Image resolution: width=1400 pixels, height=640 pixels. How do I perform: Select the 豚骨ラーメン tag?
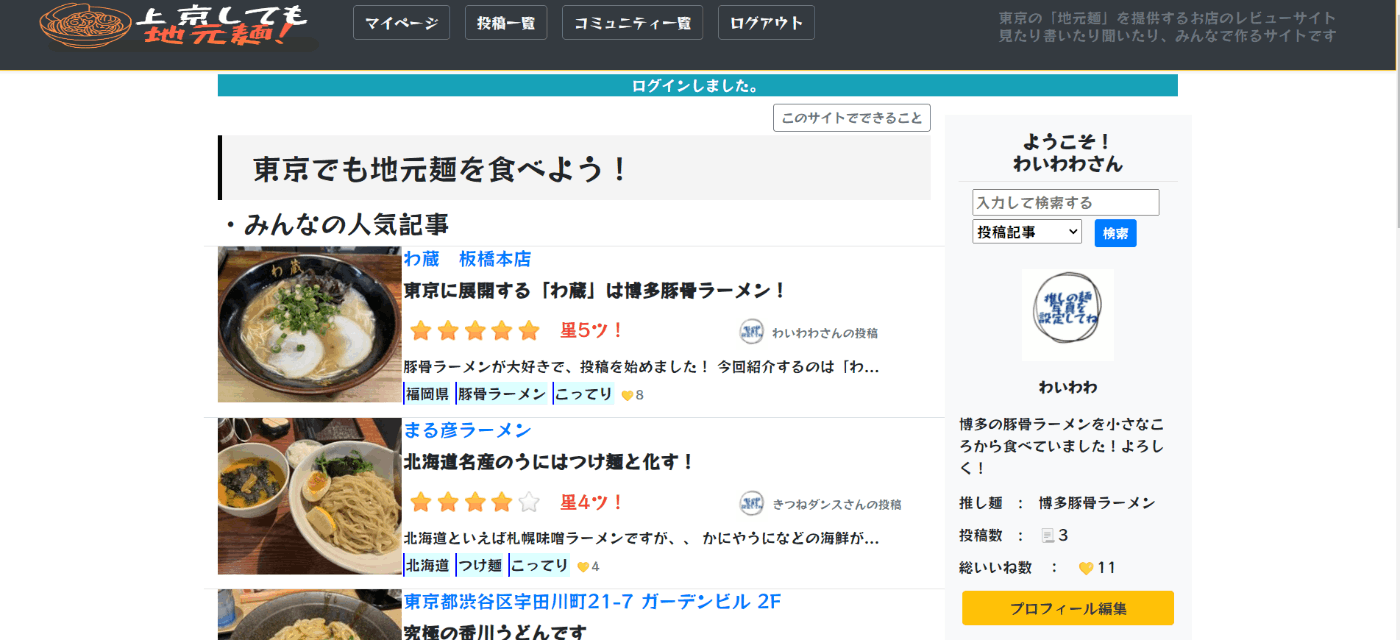[502, 394]
